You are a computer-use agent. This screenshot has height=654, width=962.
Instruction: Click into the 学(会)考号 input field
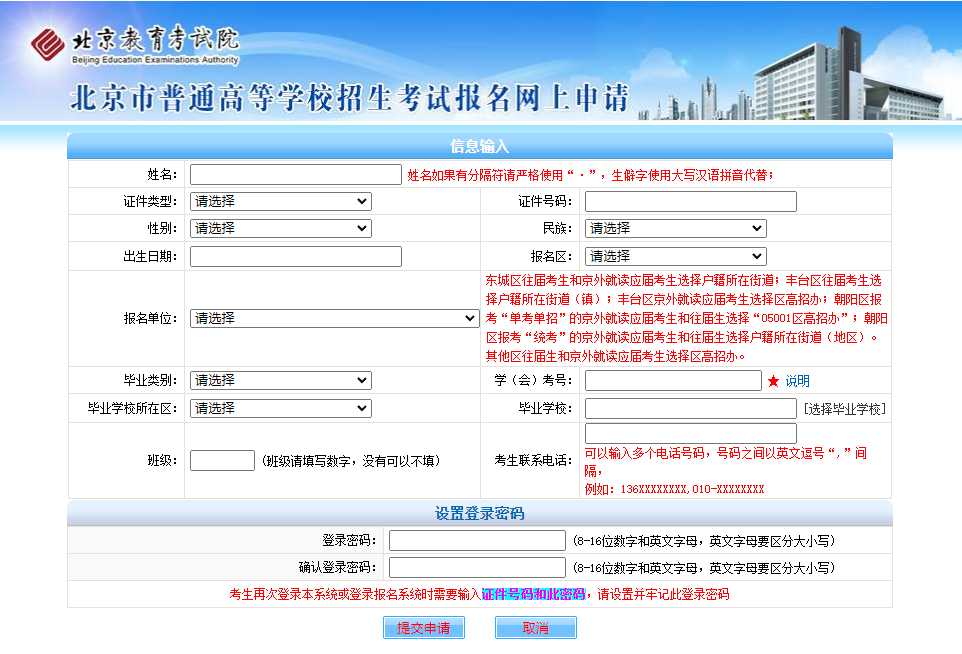(672, 380)
